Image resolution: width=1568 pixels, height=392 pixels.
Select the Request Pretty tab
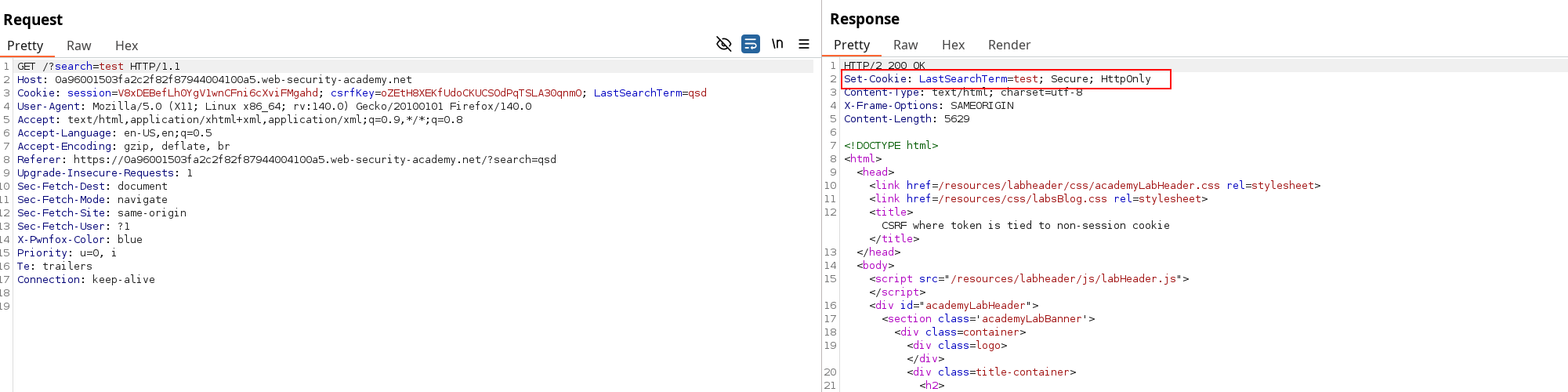25,45
